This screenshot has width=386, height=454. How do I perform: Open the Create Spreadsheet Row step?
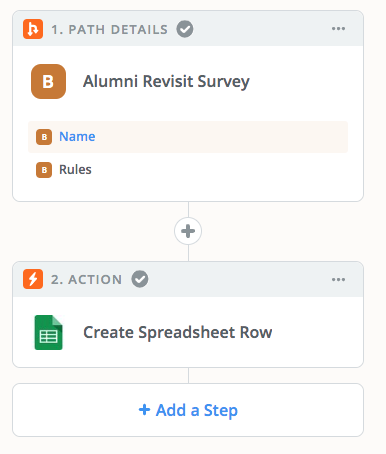[178, 332]
